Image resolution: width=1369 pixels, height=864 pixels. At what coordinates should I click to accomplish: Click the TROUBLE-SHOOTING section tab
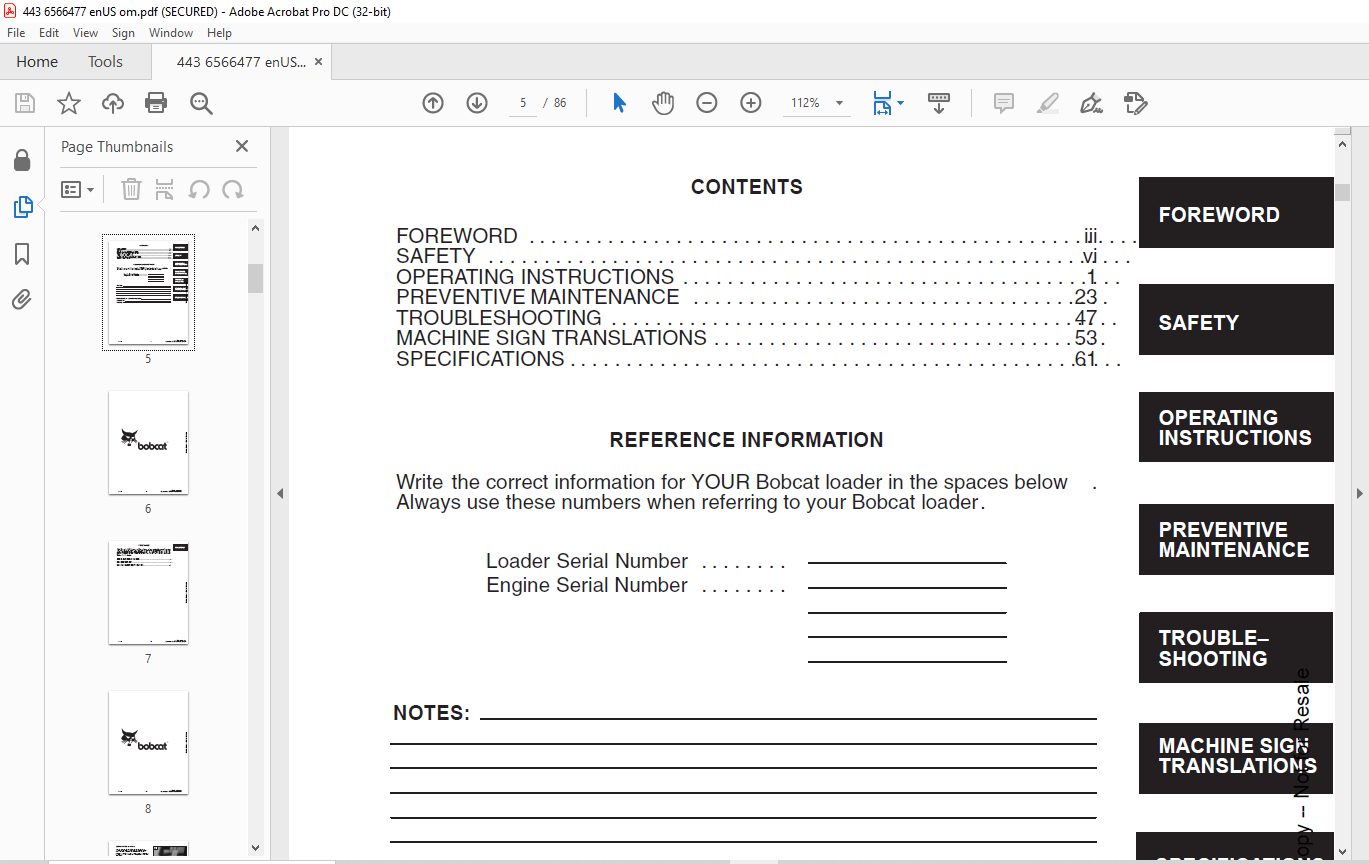pos(1236,648)
